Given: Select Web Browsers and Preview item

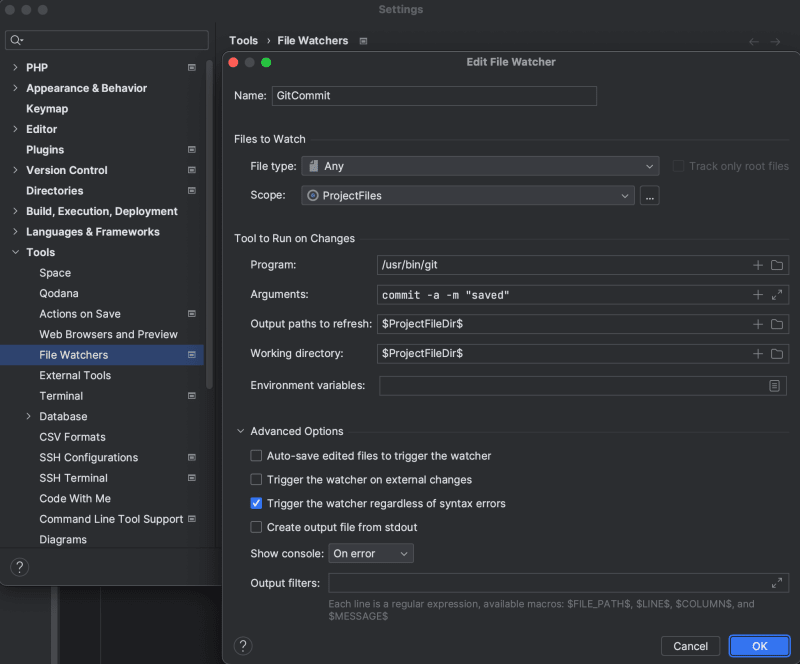Looking at the screenshot, I should point(108,334).
